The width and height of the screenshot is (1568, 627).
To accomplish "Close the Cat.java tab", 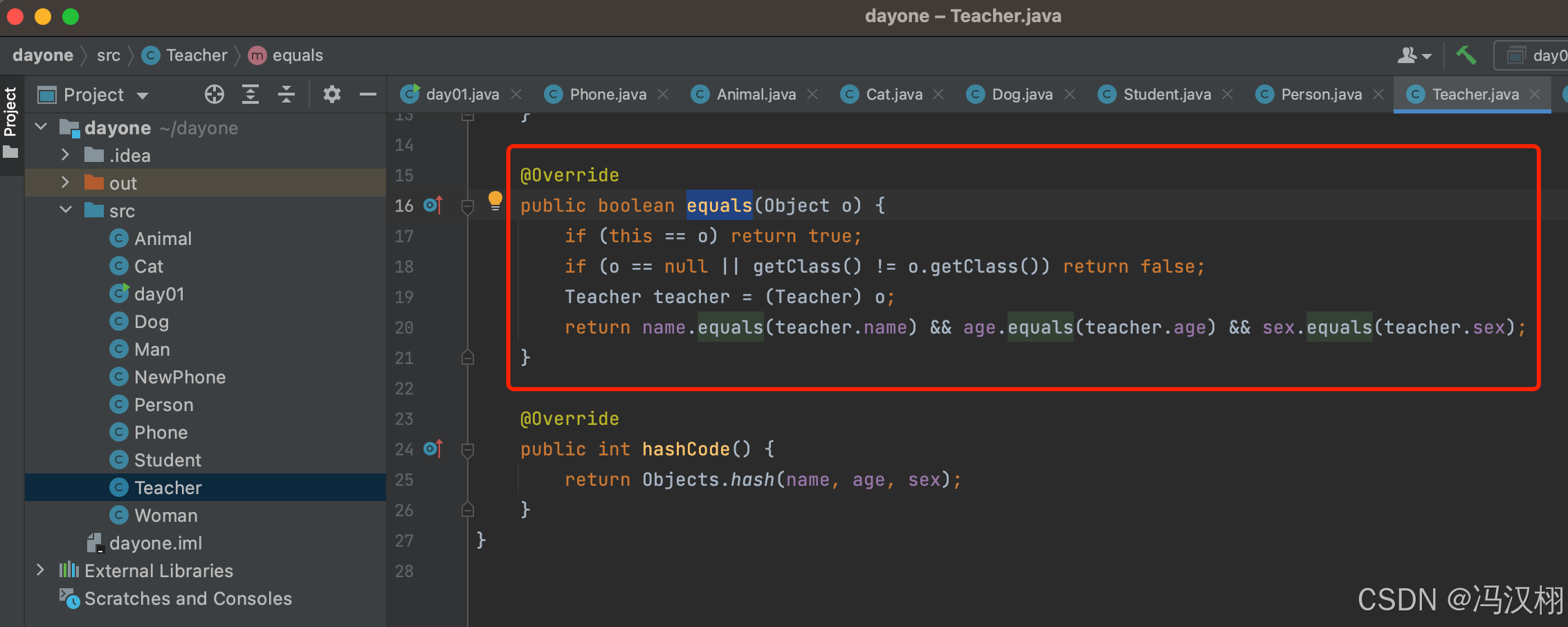I will 938,94.
